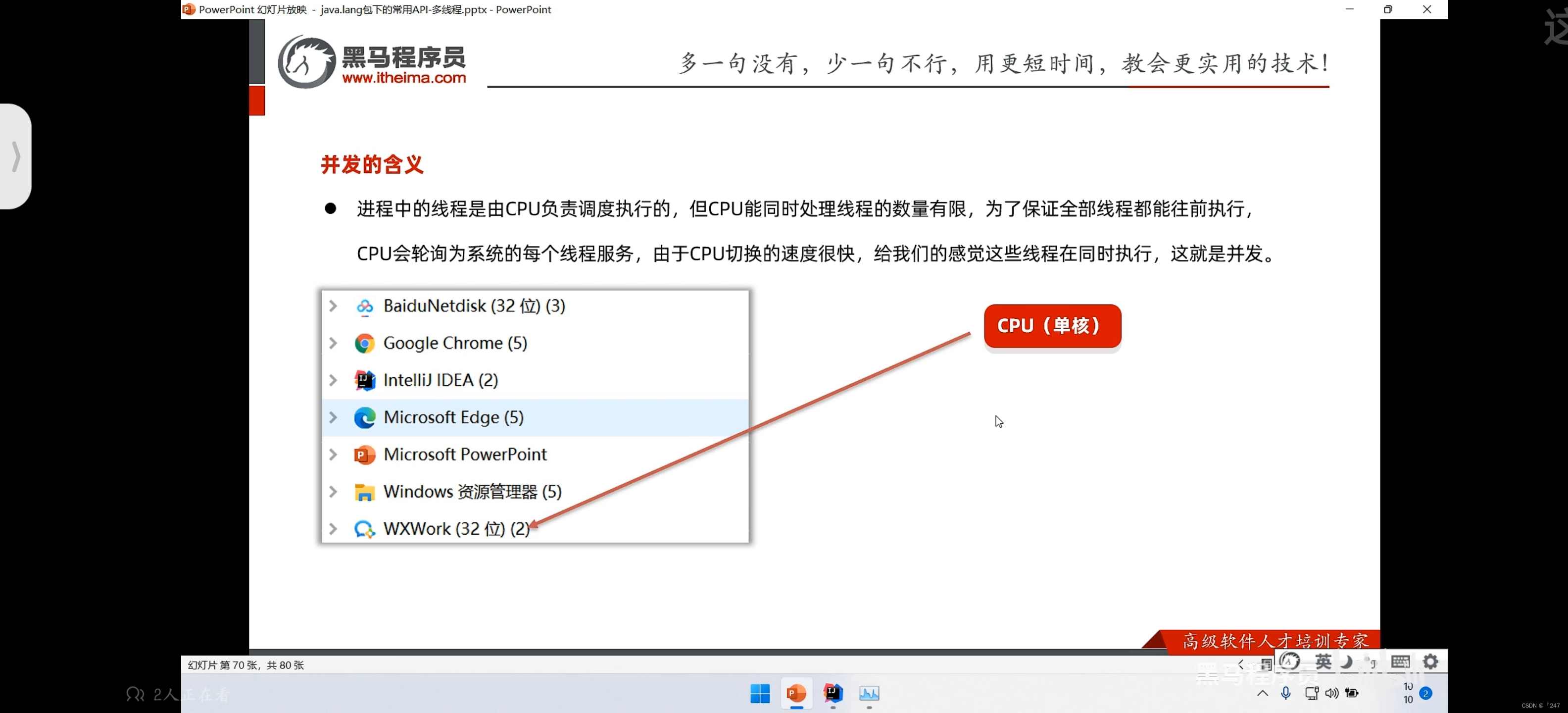Toggle input language with 英 button

(x=1323, y=661)
